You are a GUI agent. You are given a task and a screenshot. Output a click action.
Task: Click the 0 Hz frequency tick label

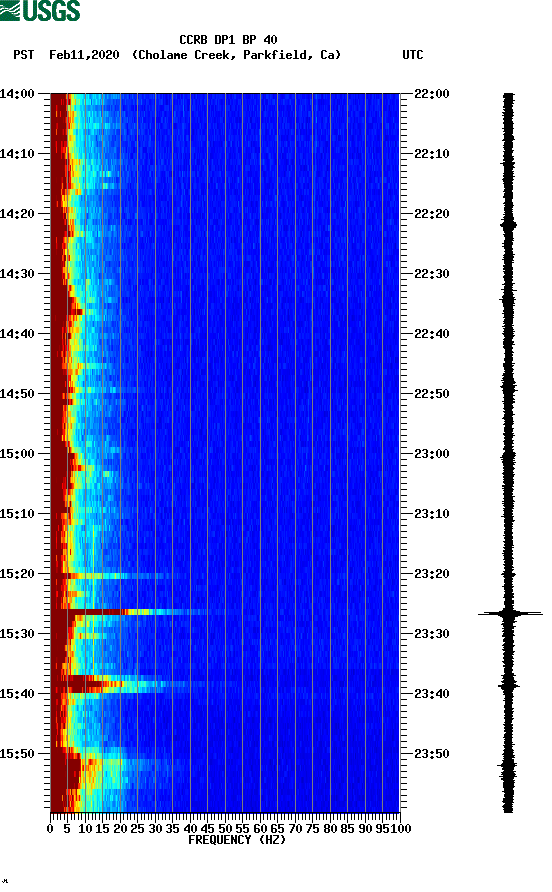50,829
